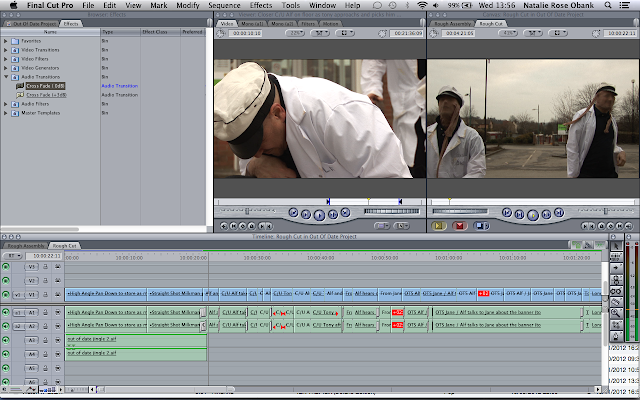Viewport: 640px width, 400px height.
Task: Click the V1 destination track button
Action: (32, 295)
